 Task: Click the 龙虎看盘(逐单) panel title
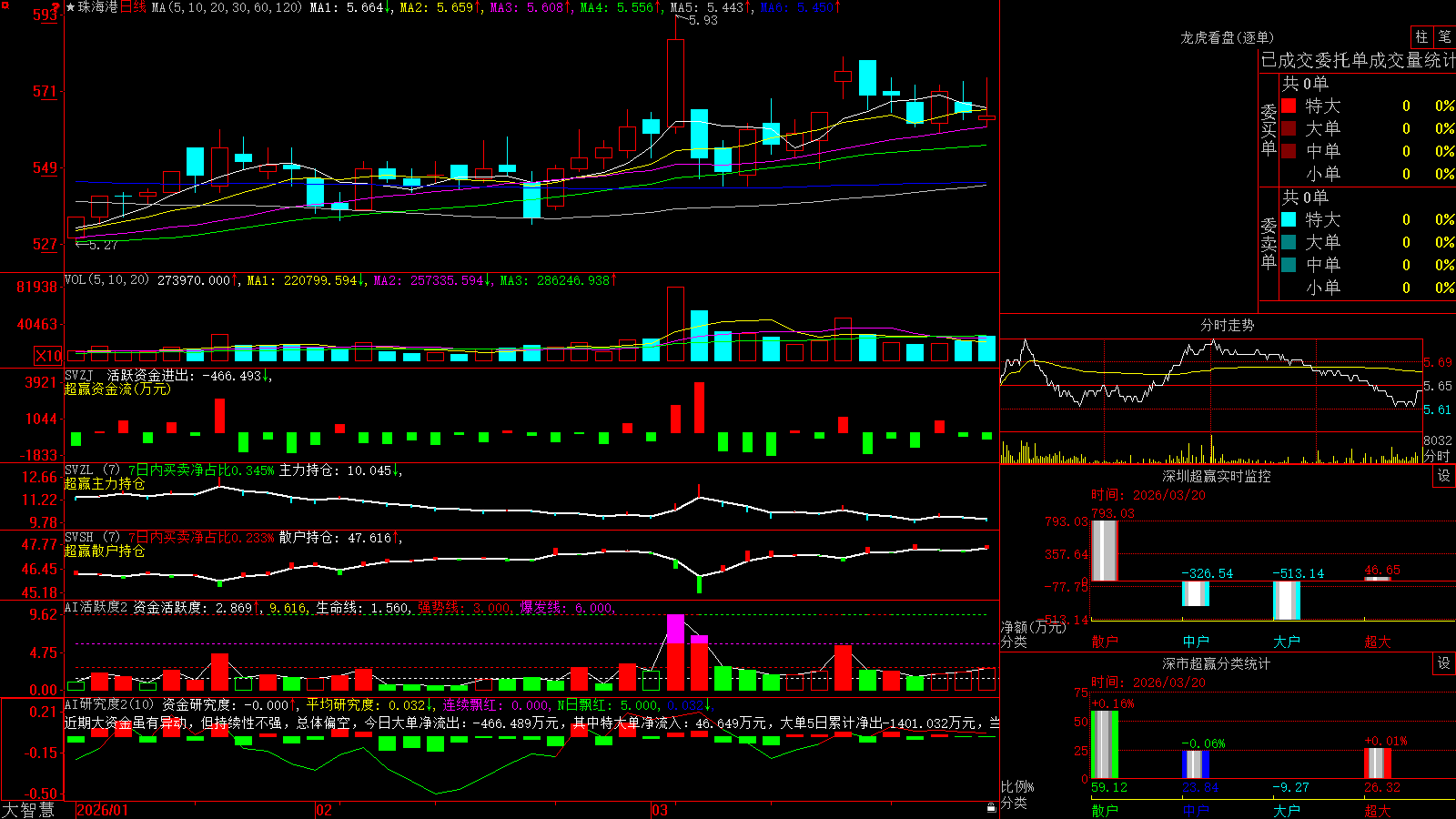pyautogui.click(x=1227, y=37)
